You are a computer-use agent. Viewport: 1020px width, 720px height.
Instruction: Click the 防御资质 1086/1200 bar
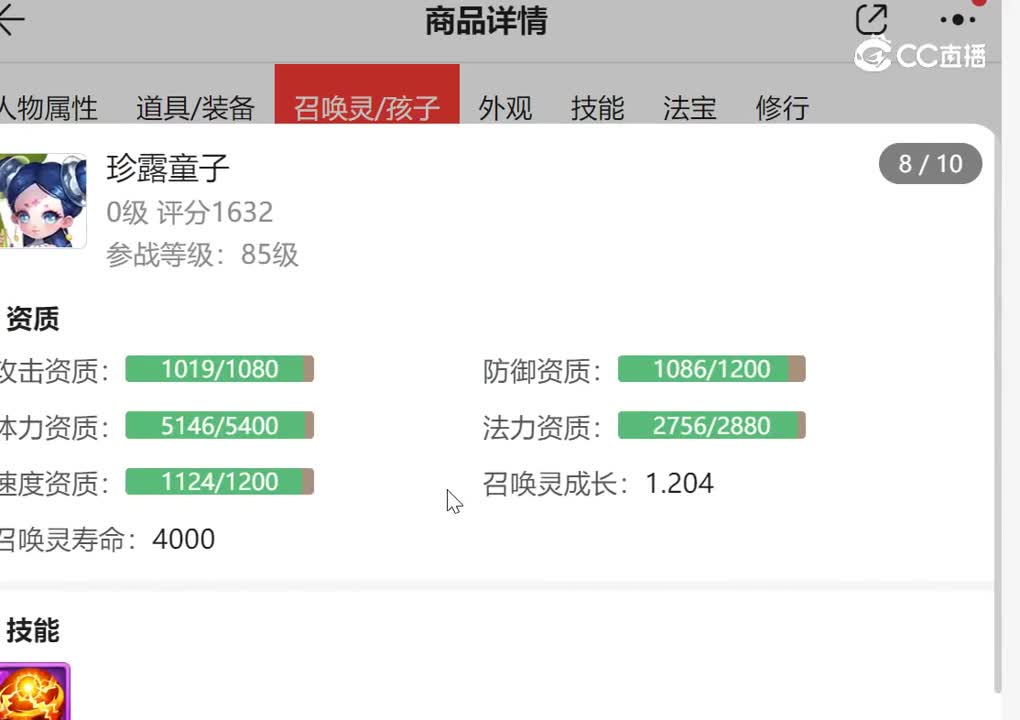[712, 369]
